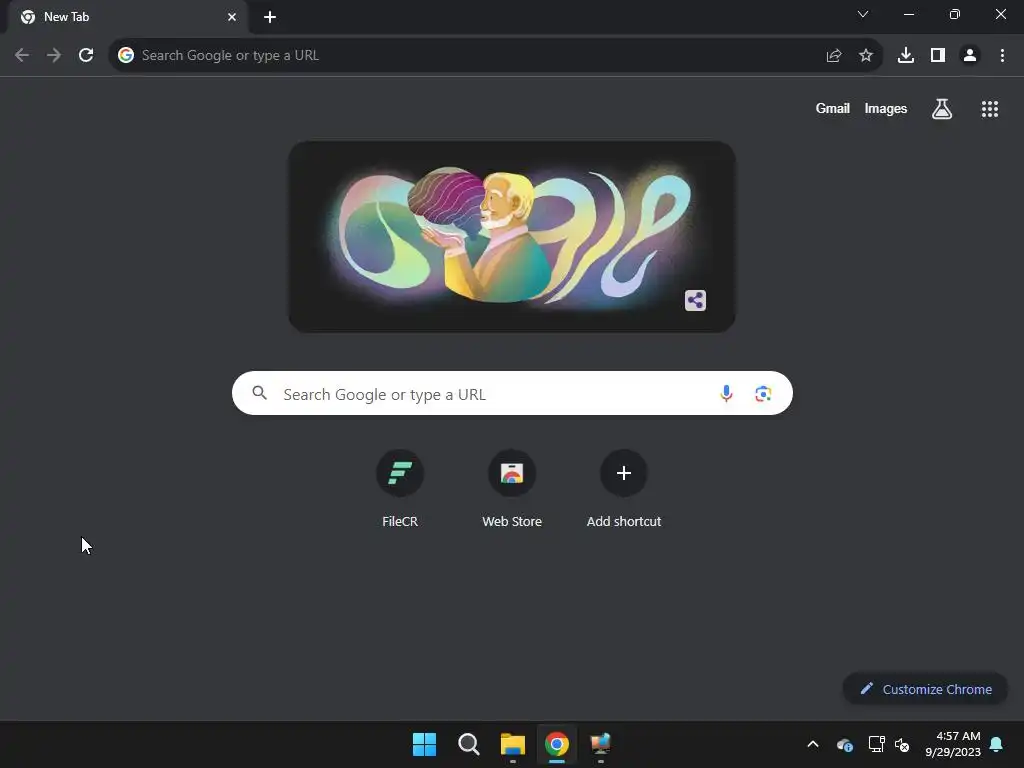
Task: Bookmark this tab with star icon
Action: (x=866, y=56)
